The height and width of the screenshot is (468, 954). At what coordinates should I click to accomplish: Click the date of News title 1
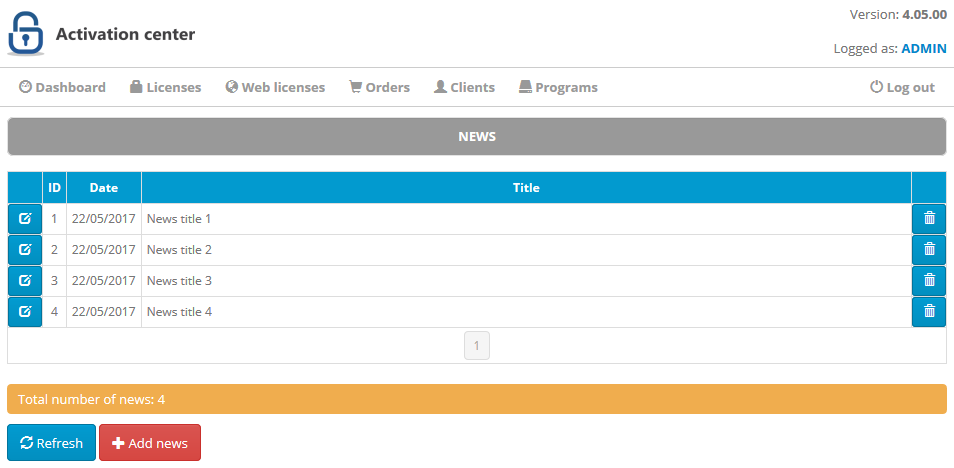[104, 218]
